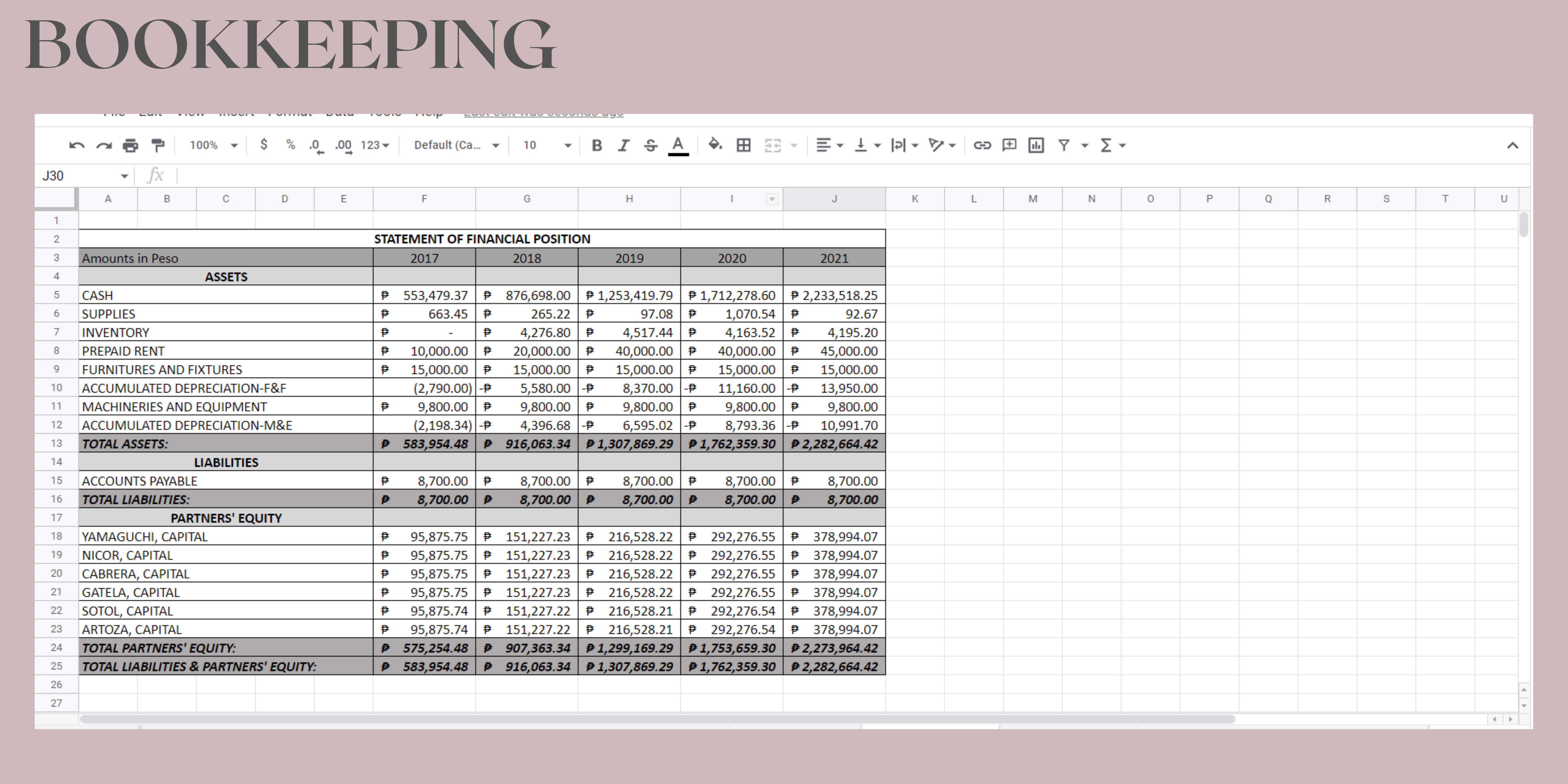
Task: Open the functions sigma dropdown
Action: click(1113, 145)
